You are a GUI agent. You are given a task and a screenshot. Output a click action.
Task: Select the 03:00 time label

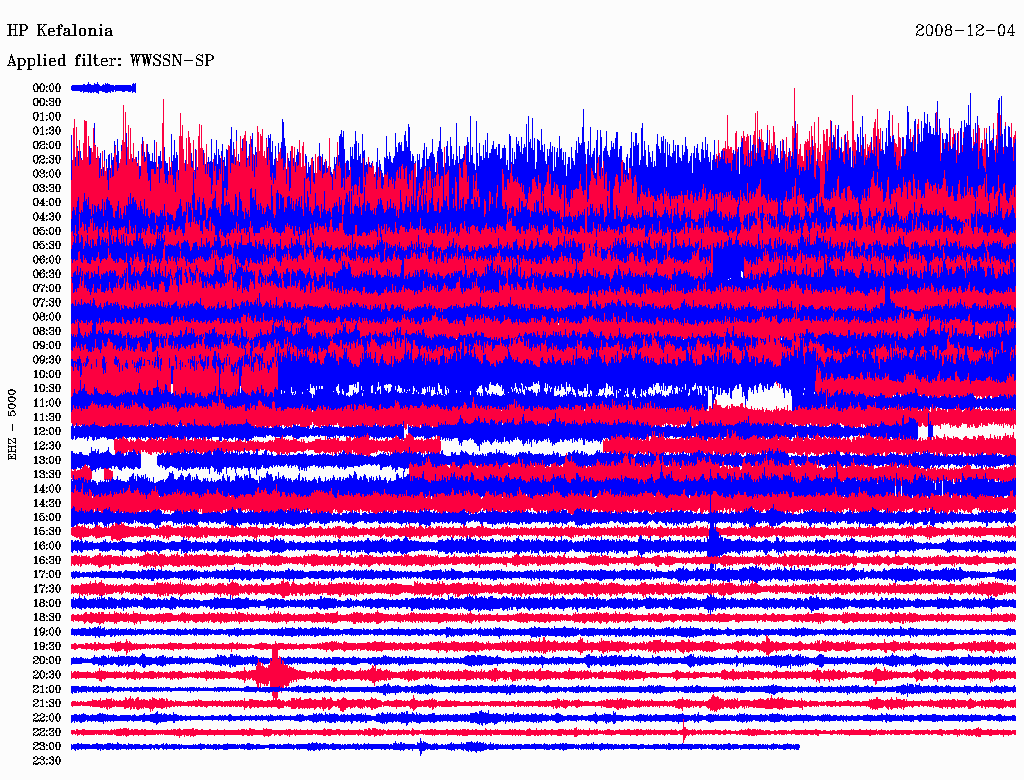click(x=47, y=174)
